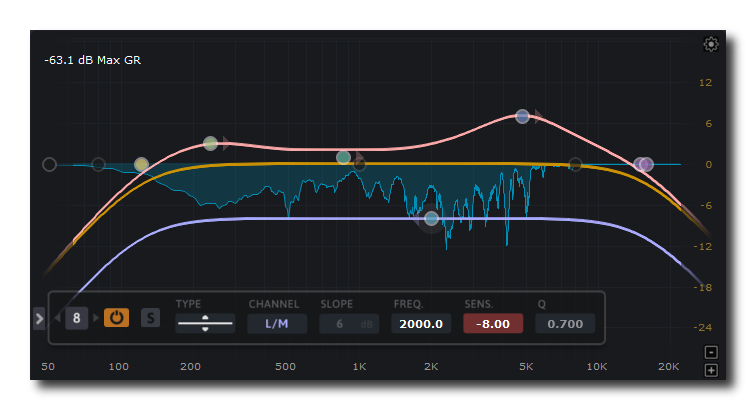Edit the SENS. -8.00 value
Image resolution: width=756 pixels, height=410 pixels.
[x=493, y=324]
